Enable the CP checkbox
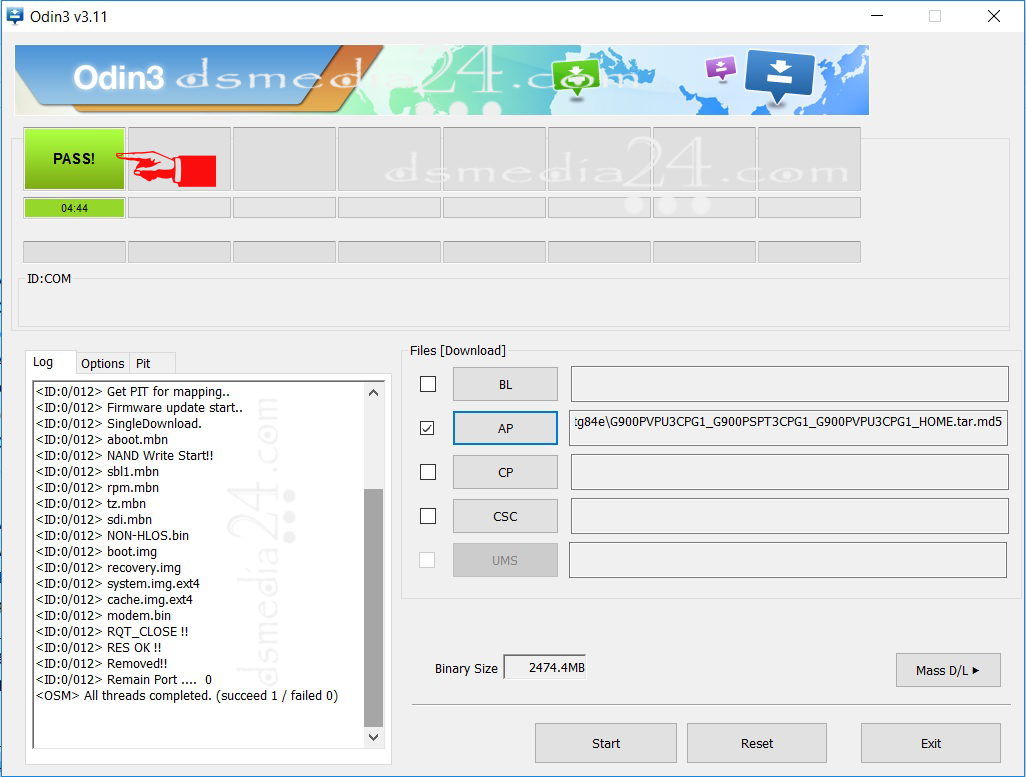This screenshot has height=777, width=1026. [x=427, y=471]
